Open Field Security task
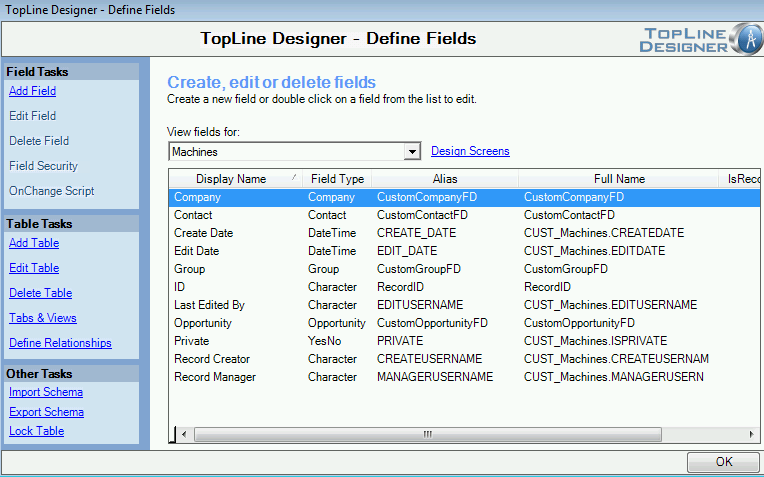 tap(43, 166)
